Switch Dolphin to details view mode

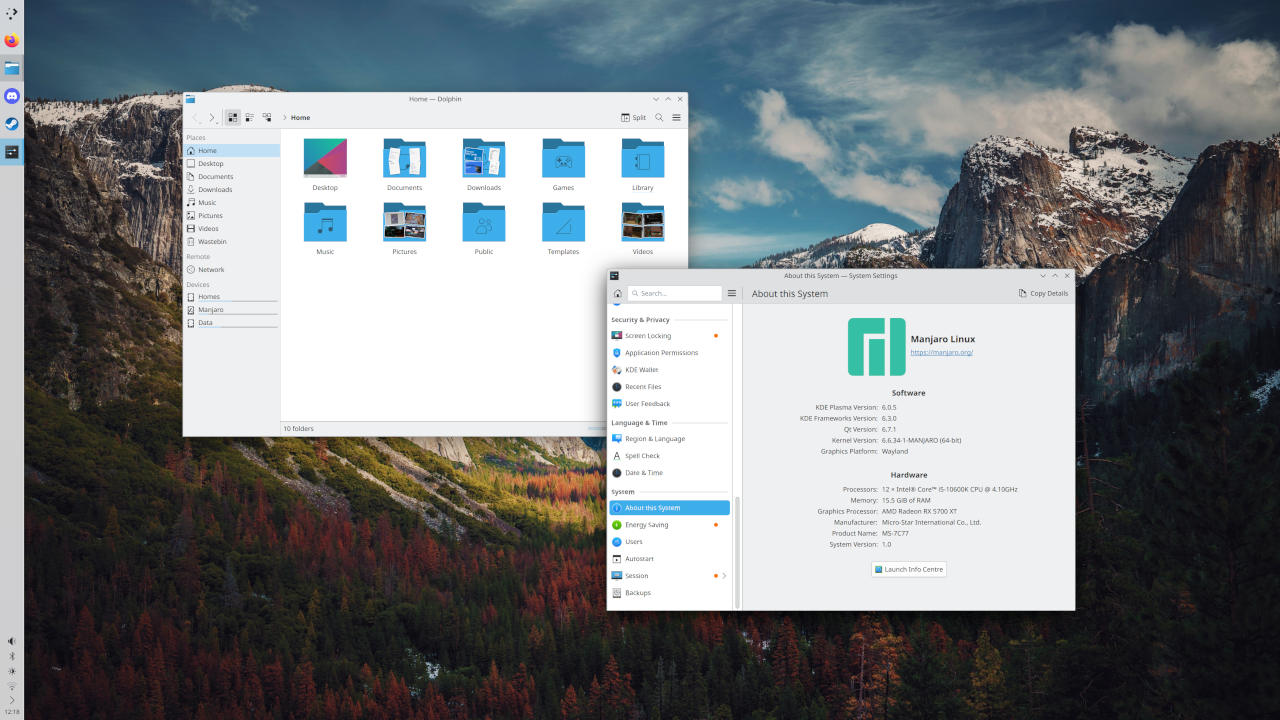pos(267,117)
